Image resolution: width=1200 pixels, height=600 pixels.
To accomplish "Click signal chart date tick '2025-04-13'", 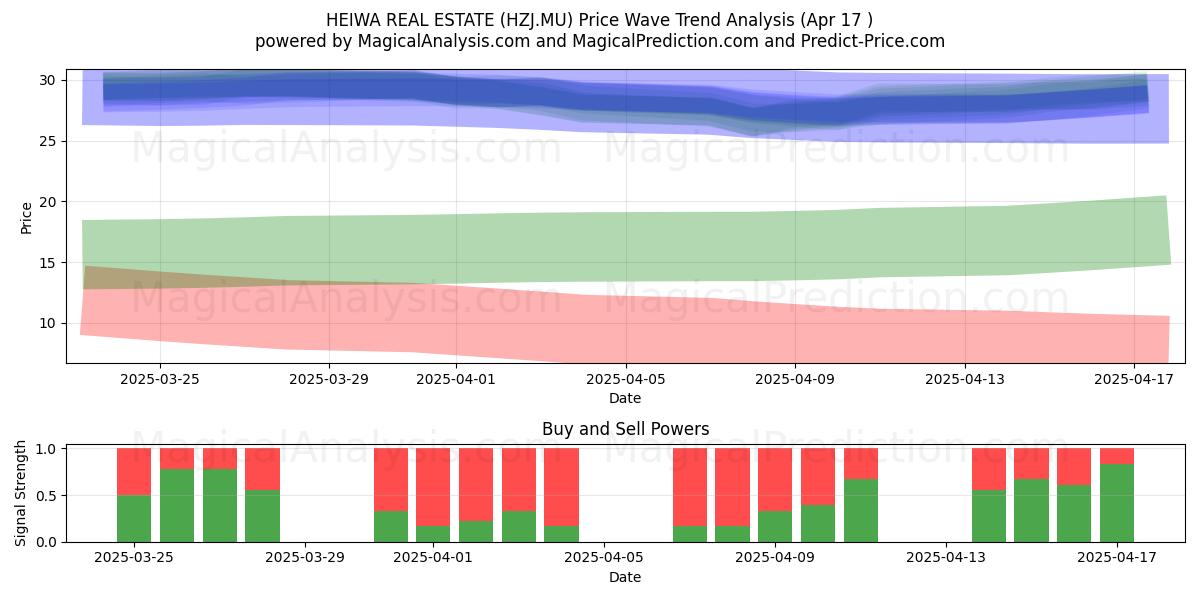I will click(946, 558).
